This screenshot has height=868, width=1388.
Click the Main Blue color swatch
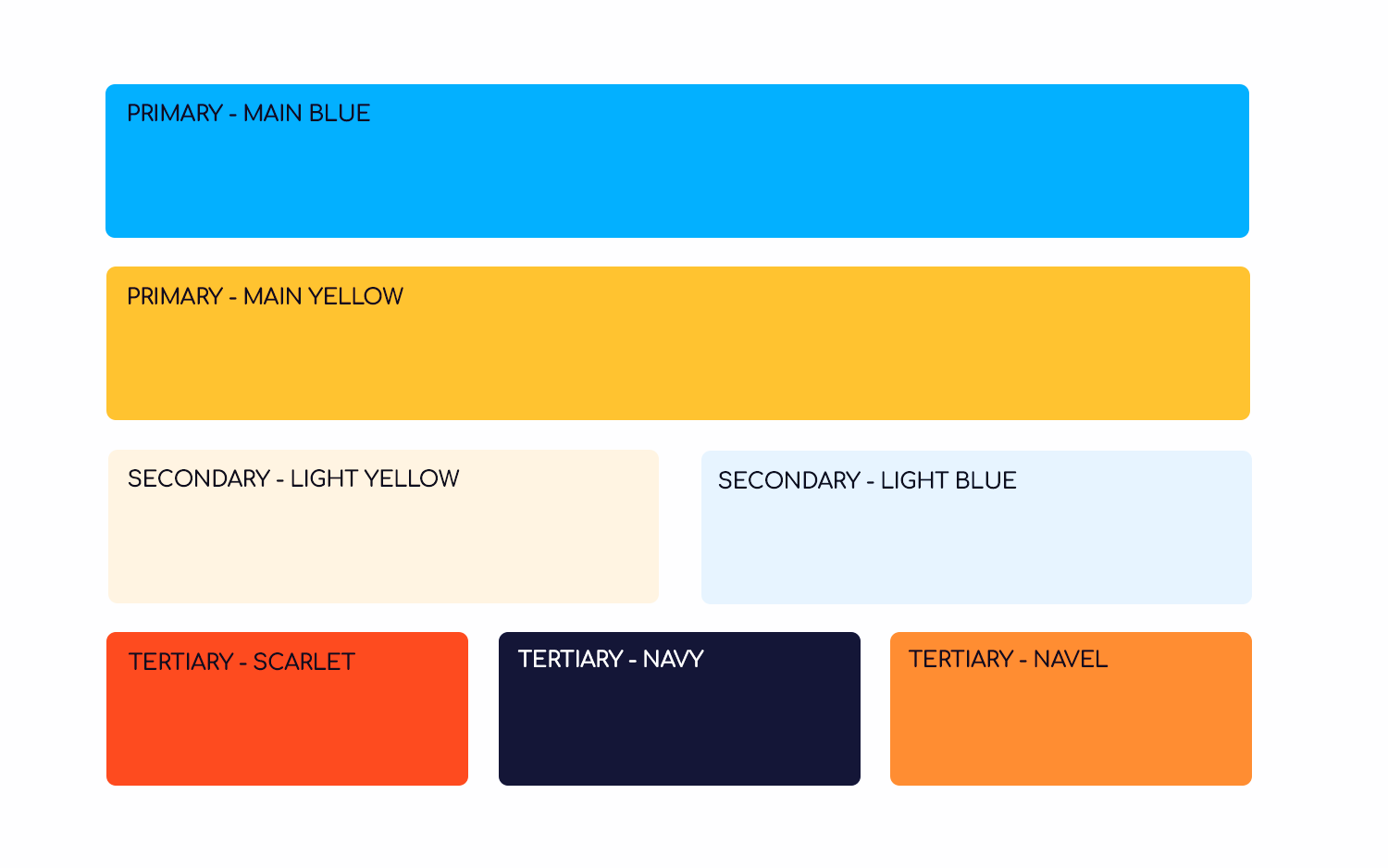click(x=677, y=161)
